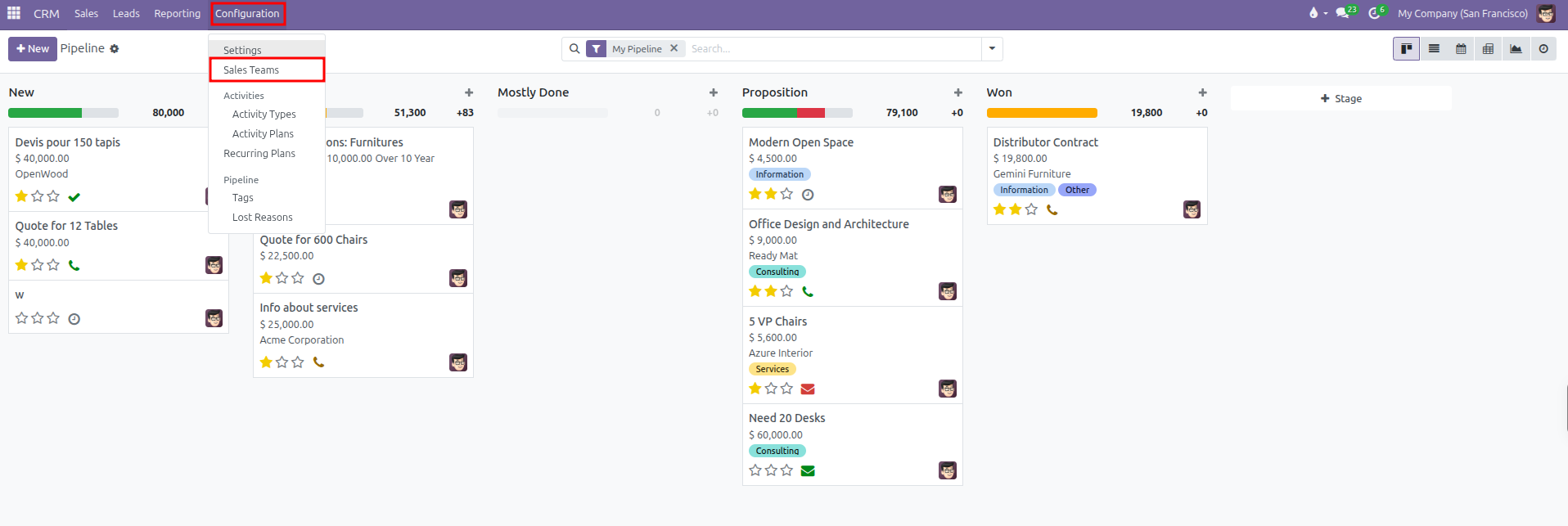Image resolution: width=1568 pixels, height=526 pixels.
Task: Set third priority star on Modern Open Space
Action: click(x=786, y=193)
